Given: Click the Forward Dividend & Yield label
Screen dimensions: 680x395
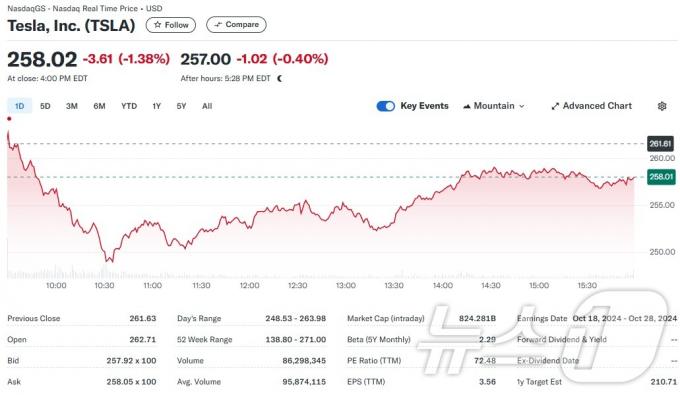Looking at the screenshot, I should click(x=562, y=340).
